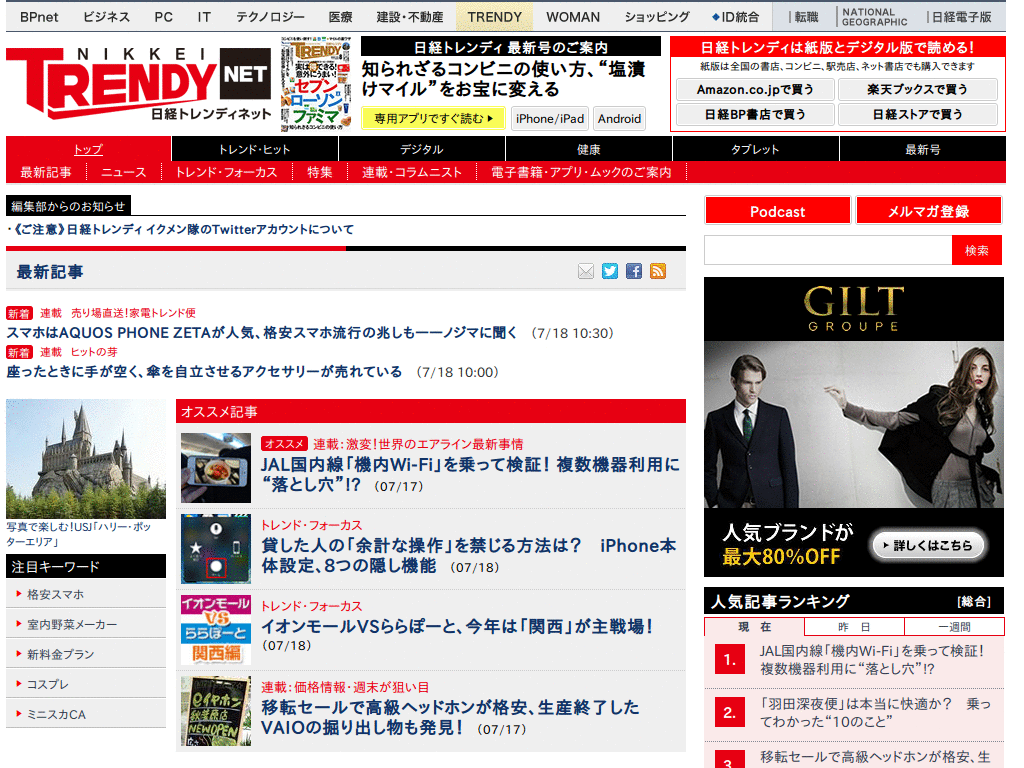Open the イヤホン store sign thumbnail
This screenshot has width=1024, height=768.
[216, 711]
